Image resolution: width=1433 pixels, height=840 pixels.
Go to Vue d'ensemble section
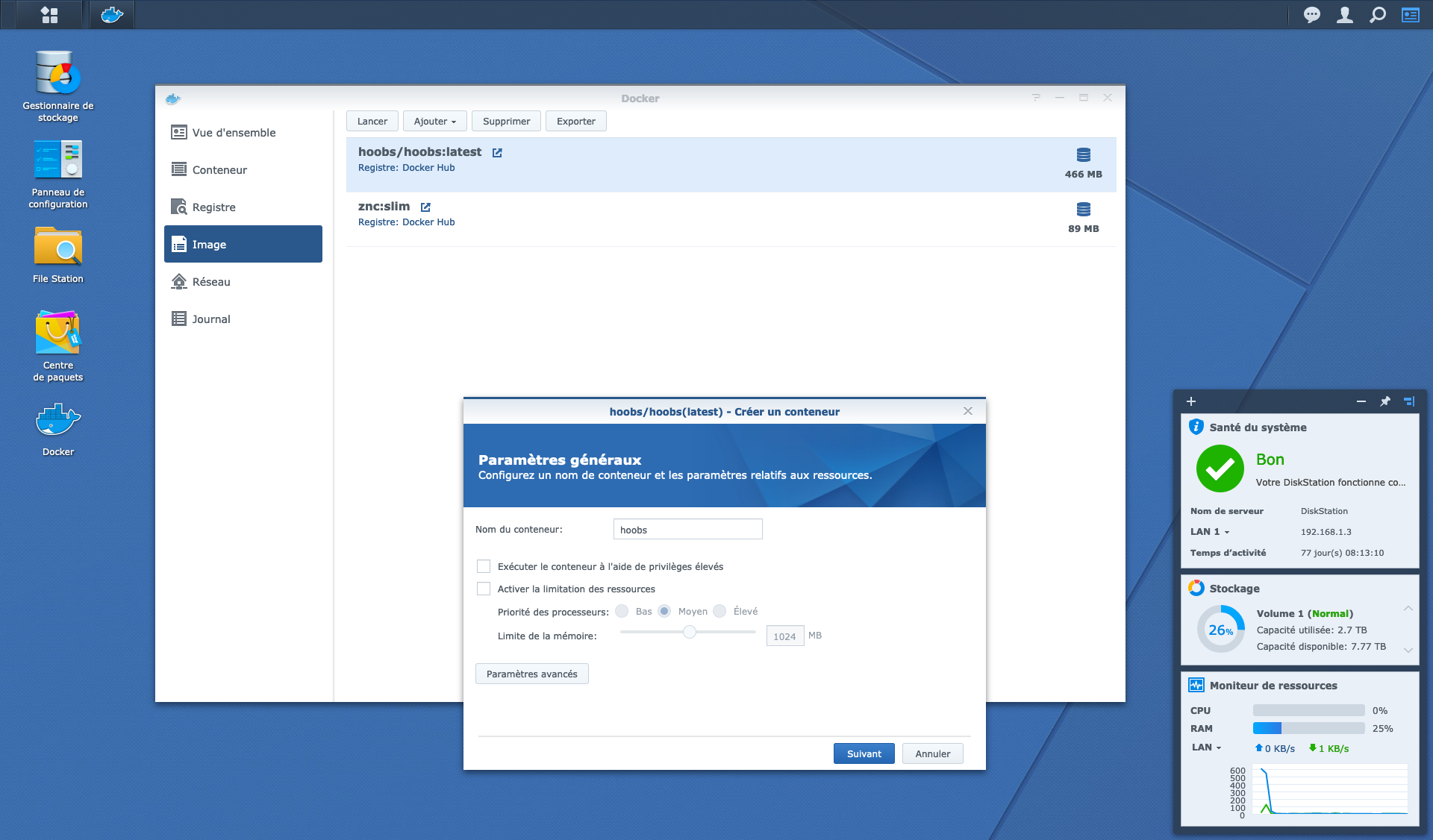point(243,132)
